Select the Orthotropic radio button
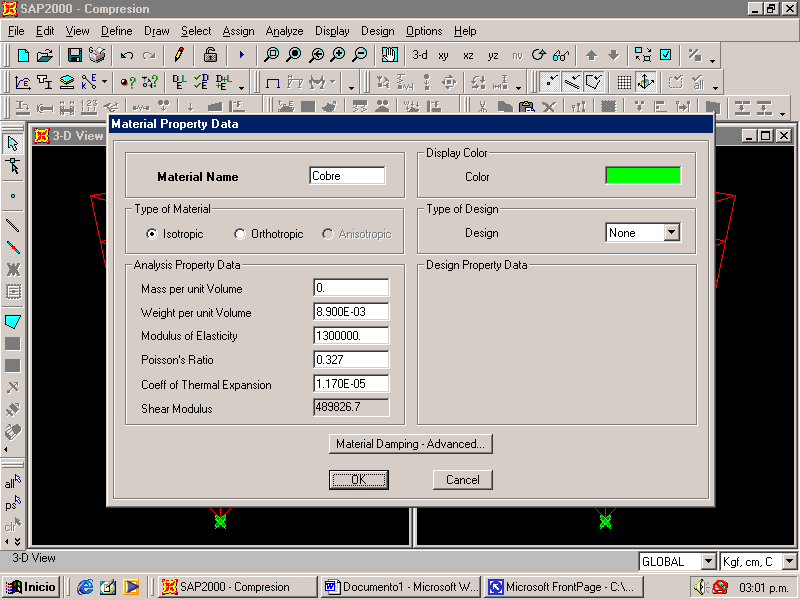Viewport: 800px width, 600px height. pyautogui.click(x=239, y=234)
